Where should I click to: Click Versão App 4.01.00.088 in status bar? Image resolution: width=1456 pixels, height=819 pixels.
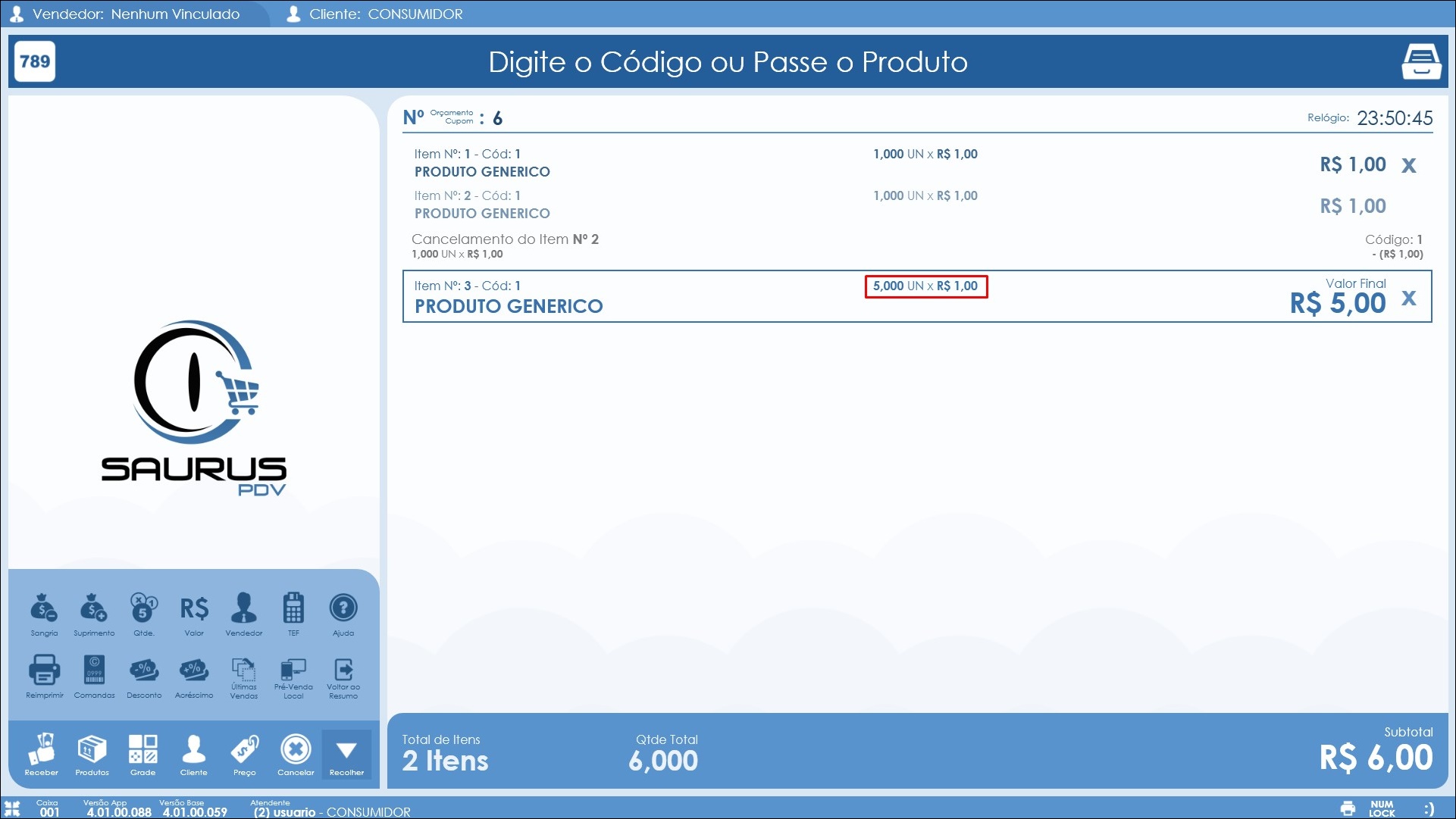pos(118,808)
